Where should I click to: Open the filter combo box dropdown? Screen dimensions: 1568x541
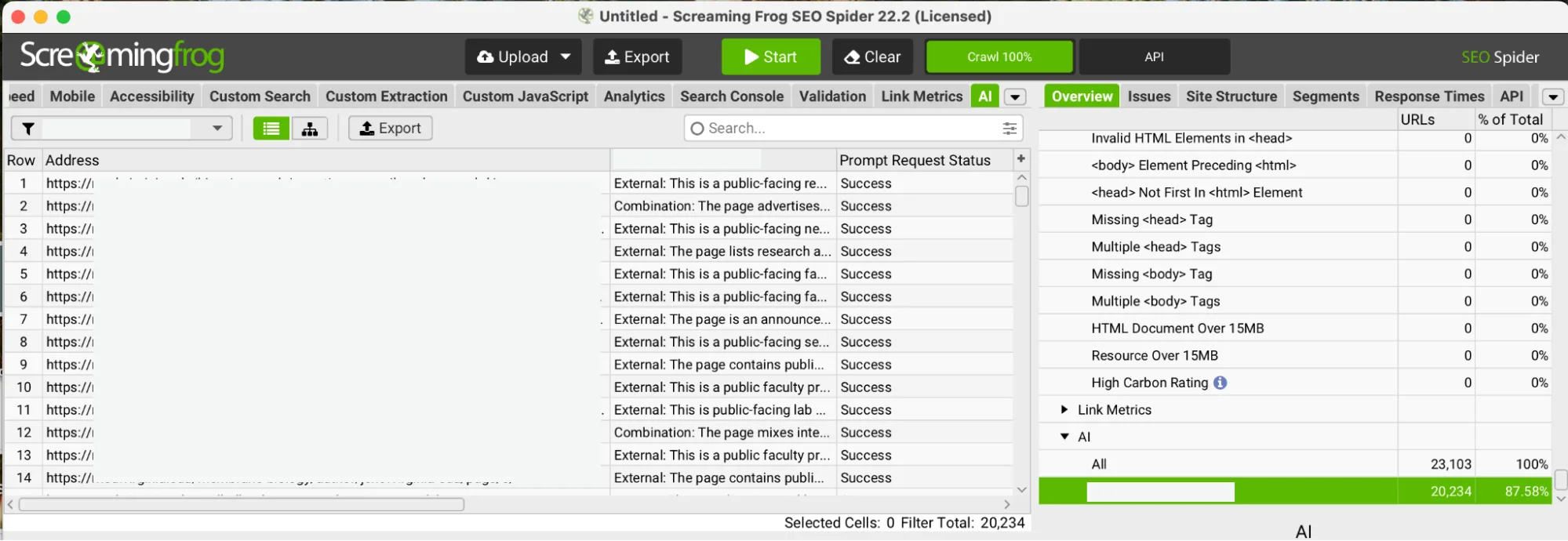pos(217,129)
